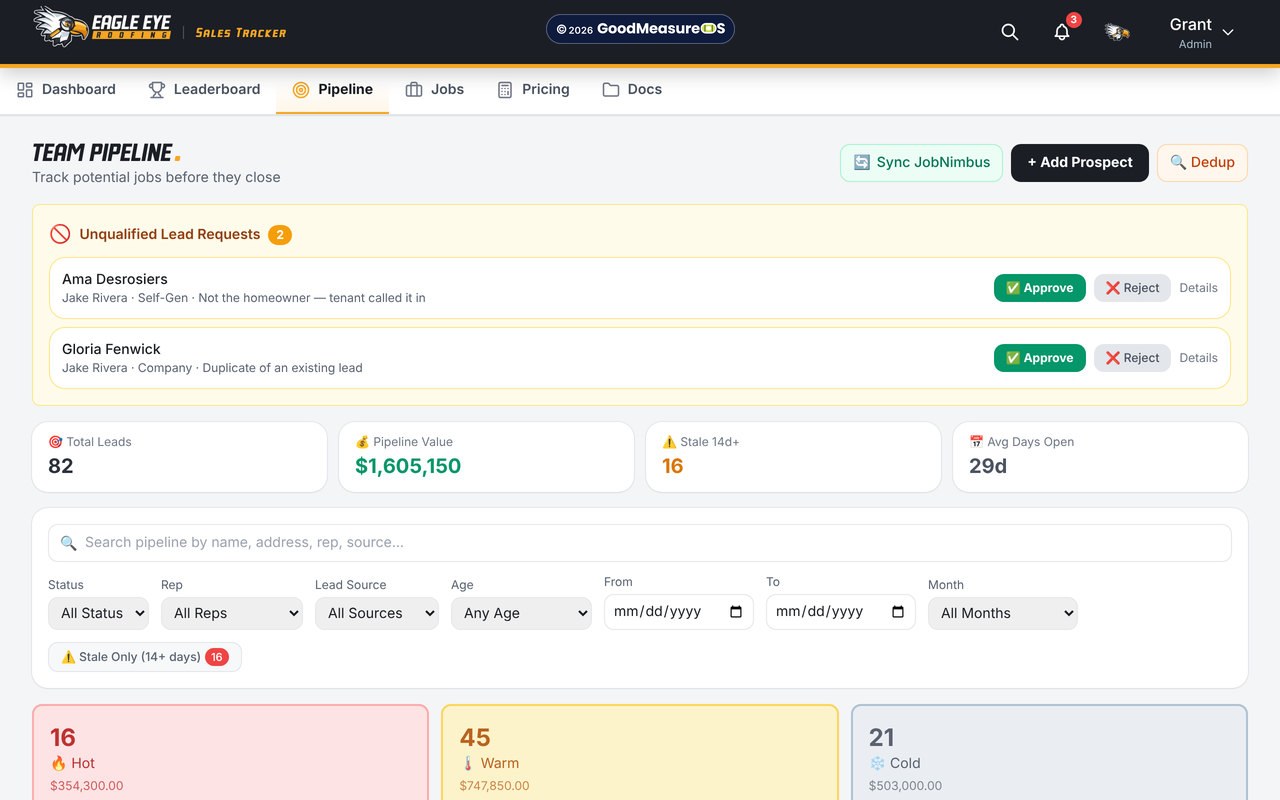Click Add Prospect button
The height and width of the screenshot is (800, 1280).
1080,163
